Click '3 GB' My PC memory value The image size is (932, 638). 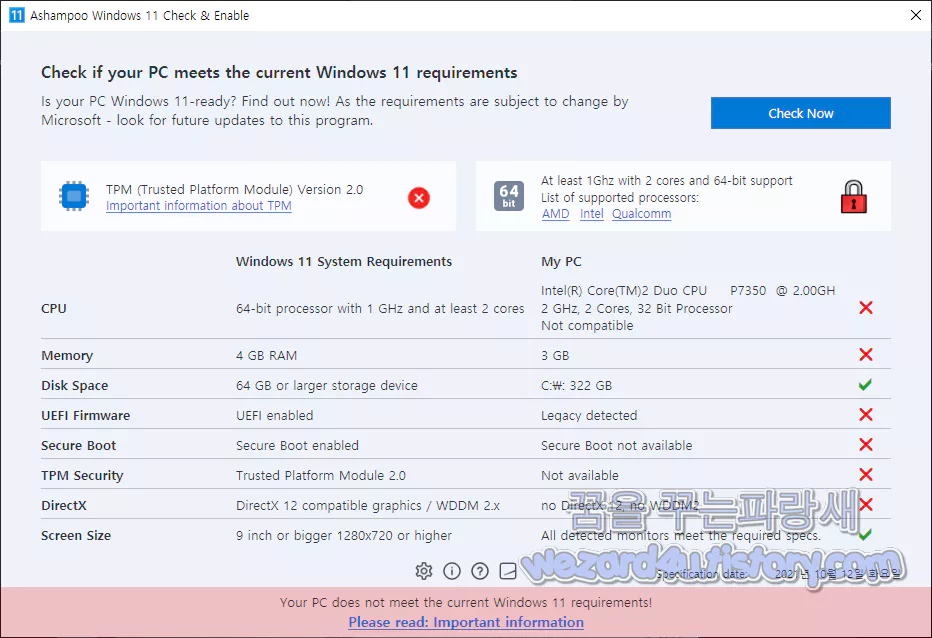click(x=555, y=356)
